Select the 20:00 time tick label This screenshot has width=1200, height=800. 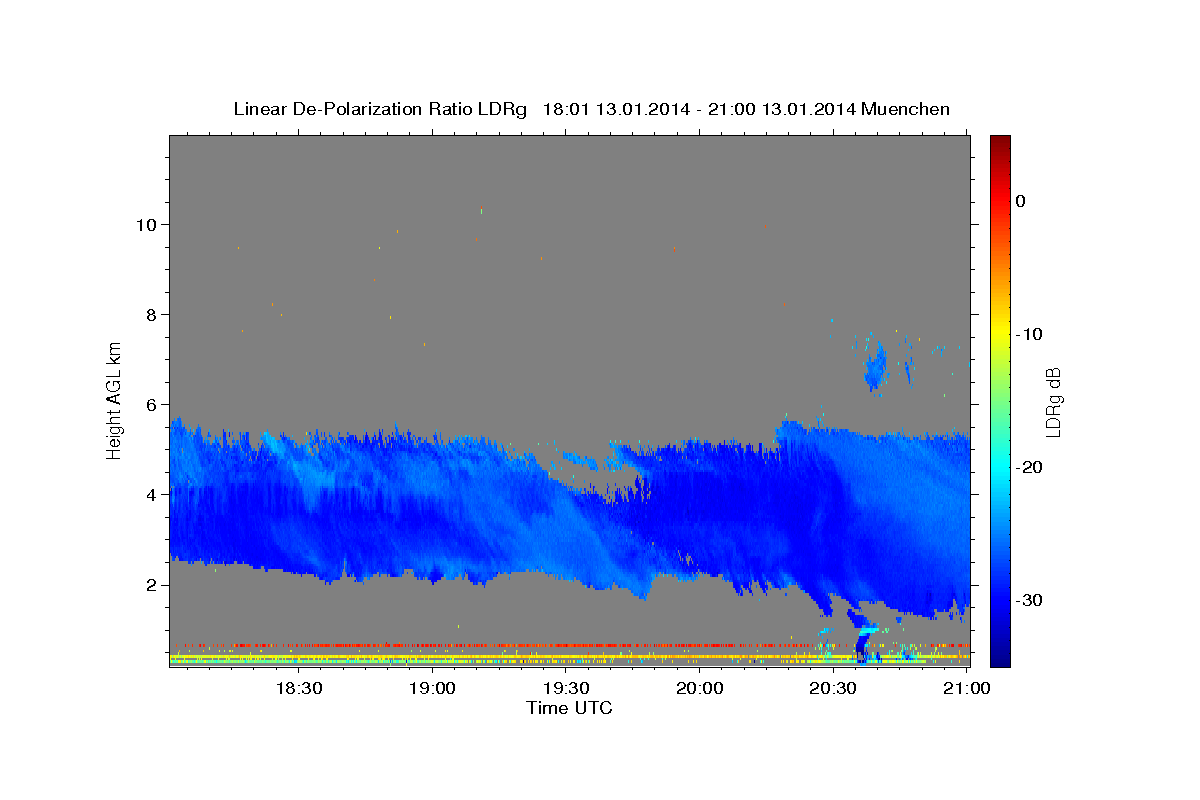click(699, 688)
